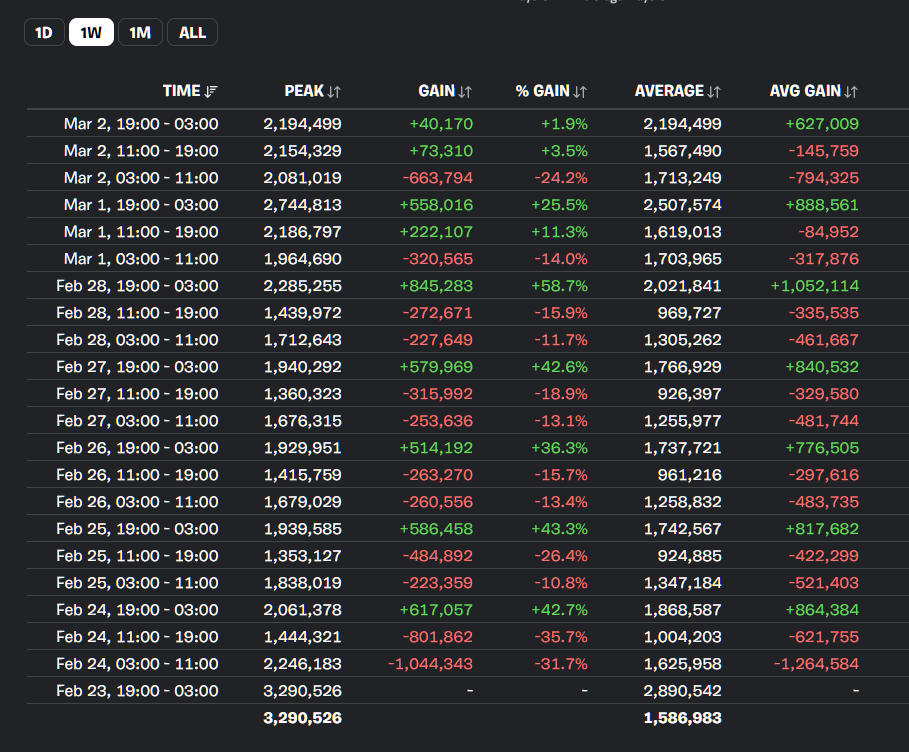909x752 pixels.
Task: Click the % GAIN sort arrows icon
Action: point(581,91)
